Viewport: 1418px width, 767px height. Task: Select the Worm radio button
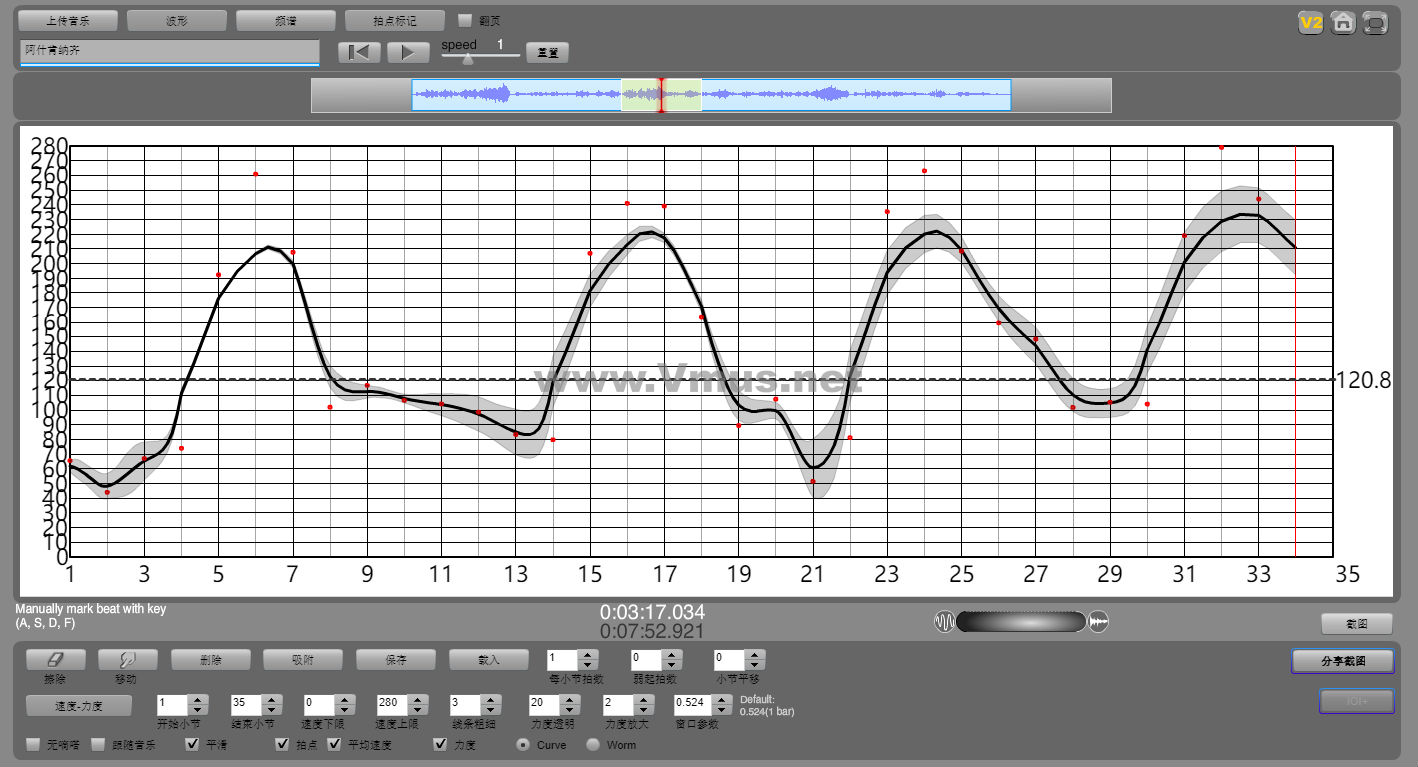coord(593,745)
